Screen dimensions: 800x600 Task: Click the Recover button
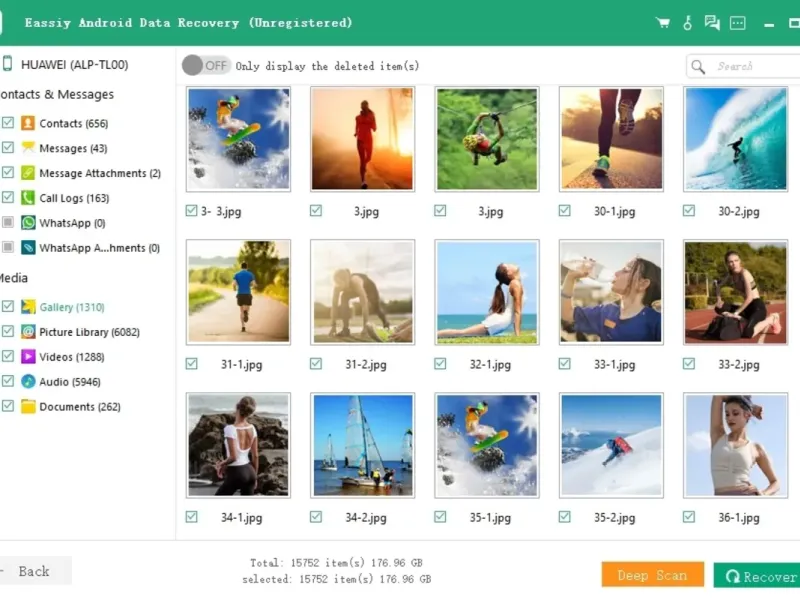pos(757,577)
